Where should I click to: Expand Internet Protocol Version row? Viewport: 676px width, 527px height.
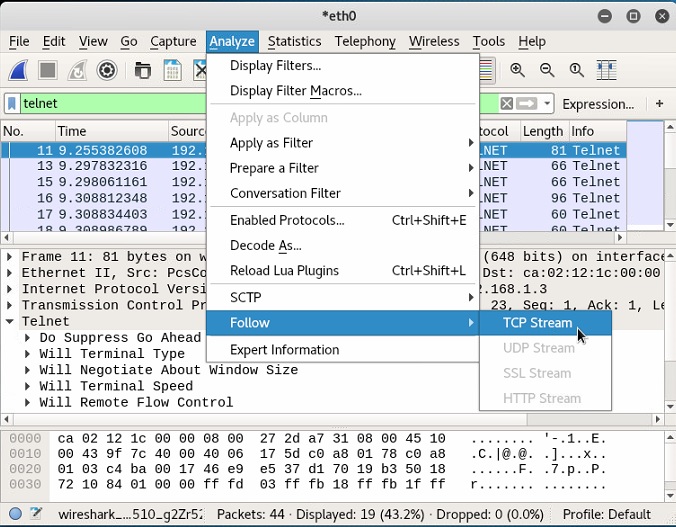pyautogui.click(x=9, y=289)
